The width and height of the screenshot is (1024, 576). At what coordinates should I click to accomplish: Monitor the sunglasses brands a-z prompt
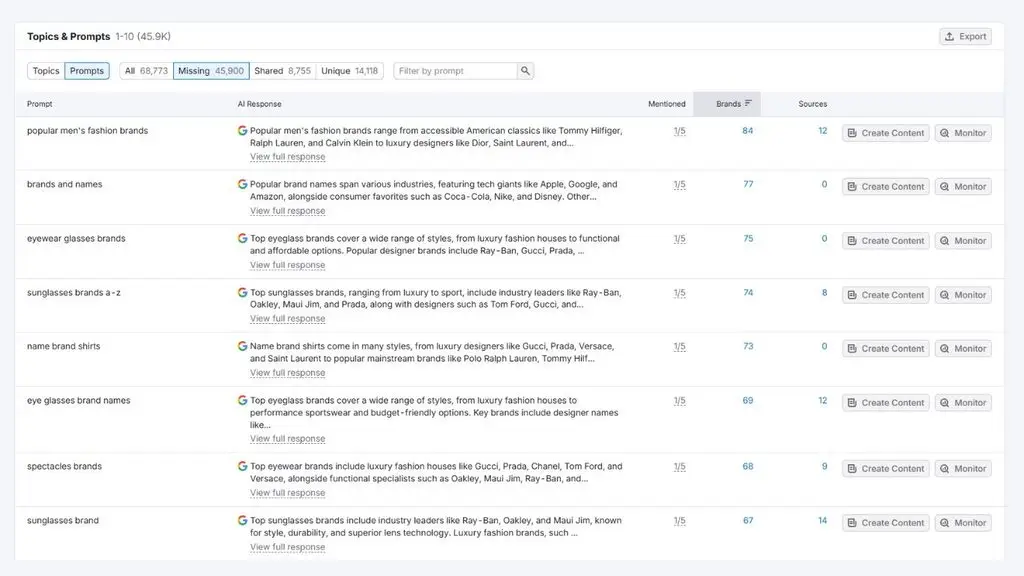pos(963,295)
